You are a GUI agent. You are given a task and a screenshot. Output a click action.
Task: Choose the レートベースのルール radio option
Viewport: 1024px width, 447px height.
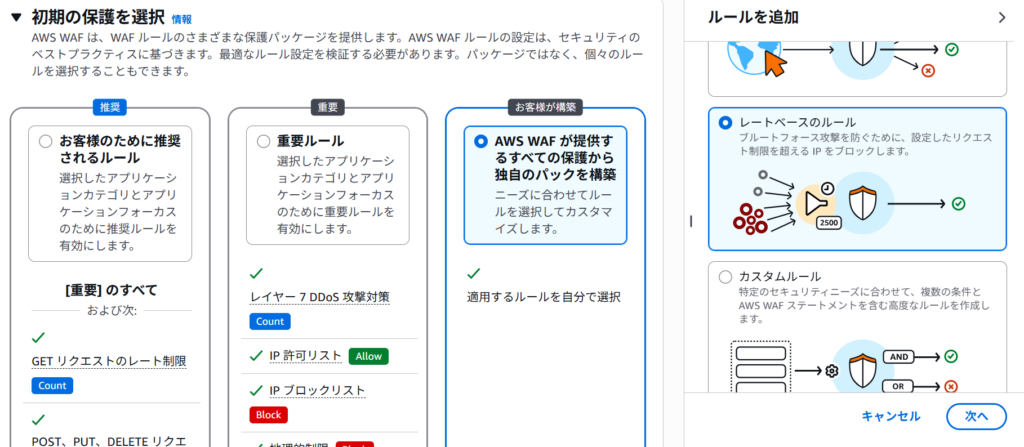(x=725, y=123)
